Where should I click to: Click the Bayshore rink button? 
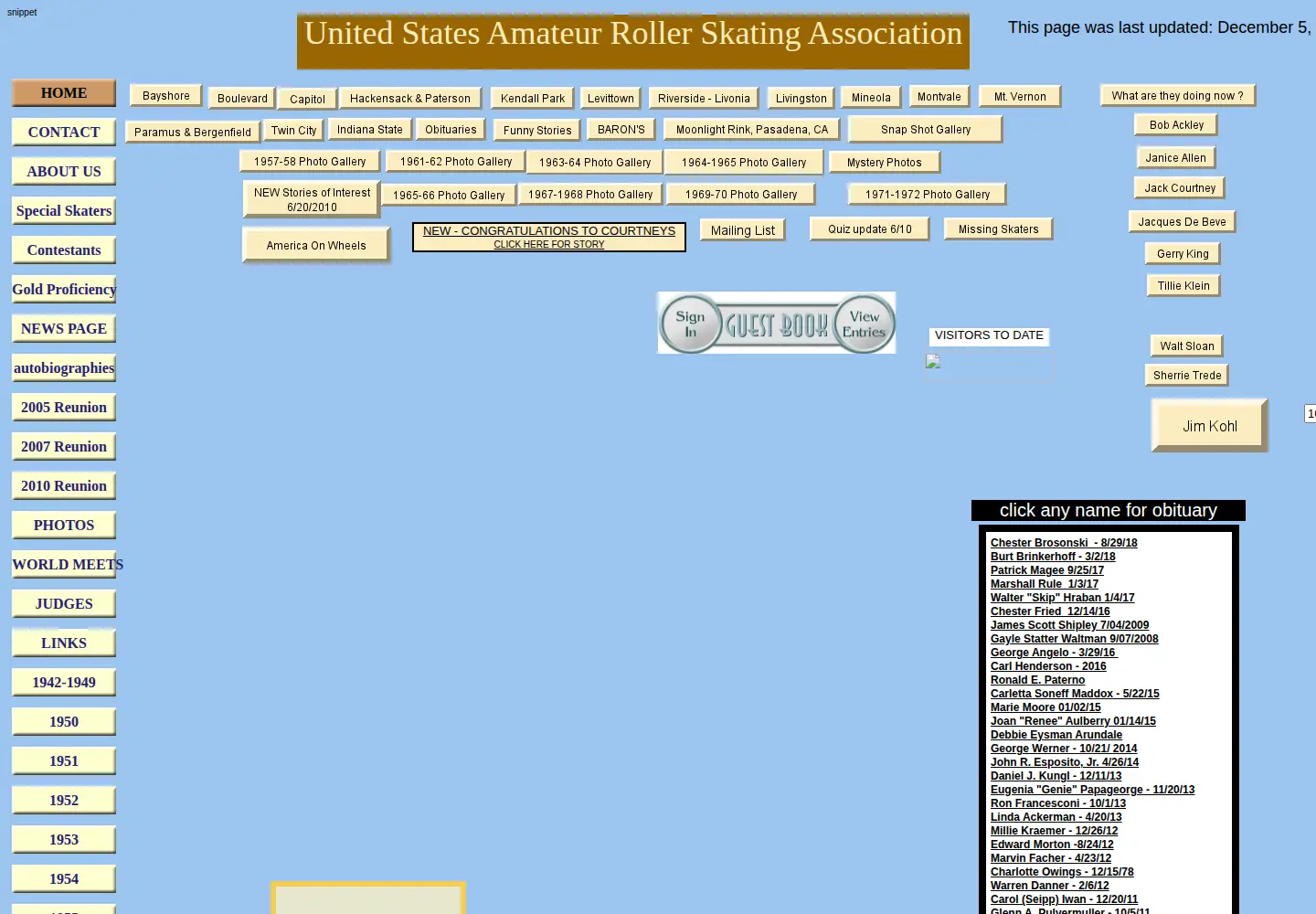click(x=166, y=96)
